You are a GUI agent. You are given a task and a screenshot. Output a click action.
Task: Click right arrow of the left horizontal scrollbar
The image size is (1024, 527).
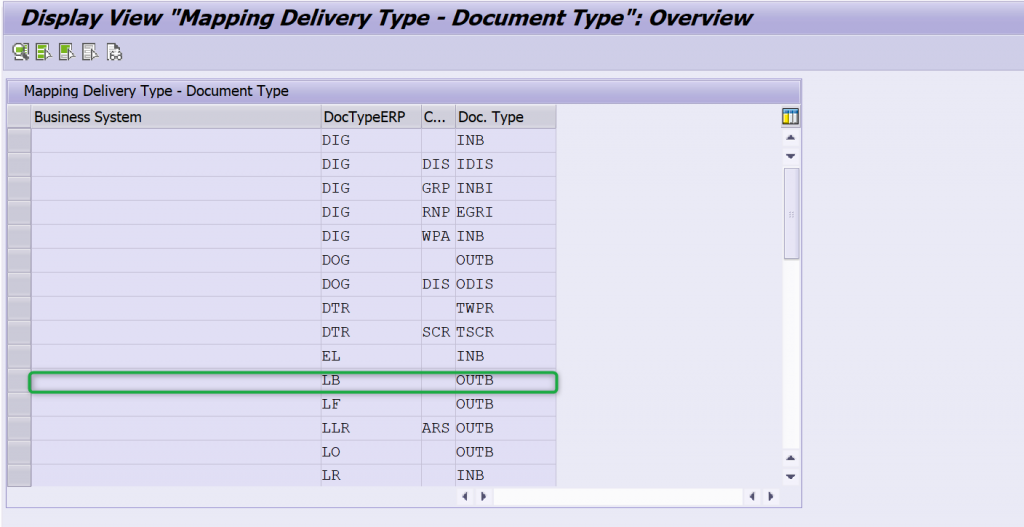tap(483, 496)
